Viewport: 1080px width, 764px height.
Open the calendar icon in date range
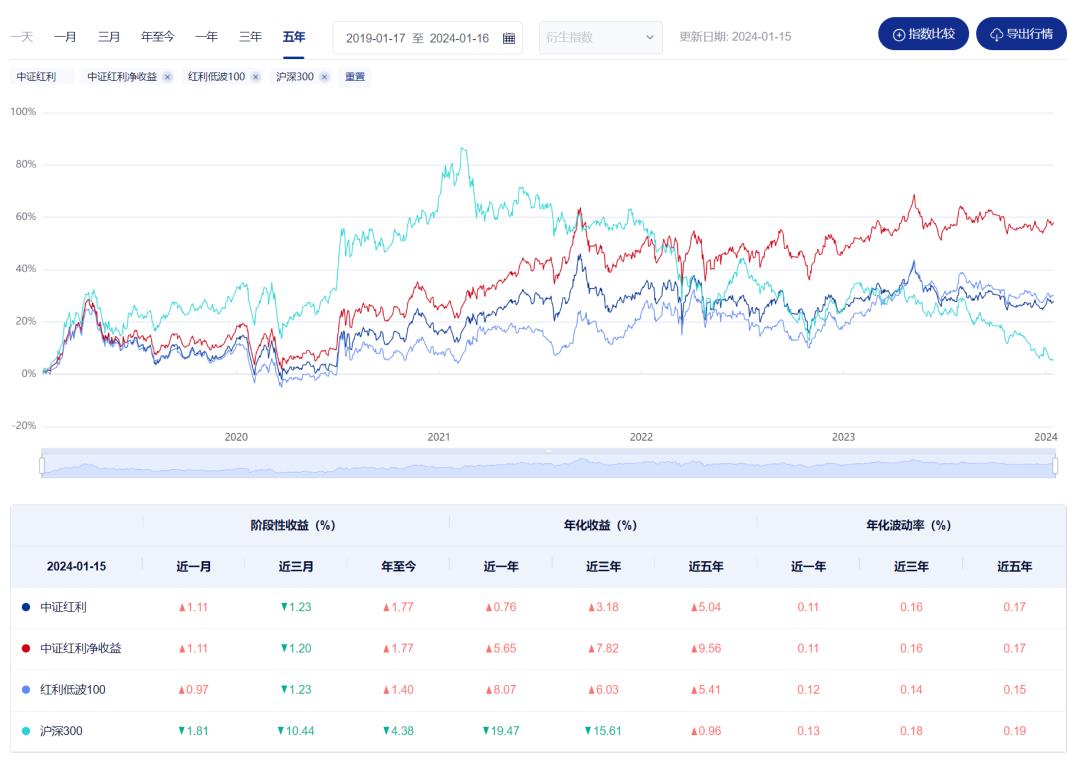tap(509, 38)
